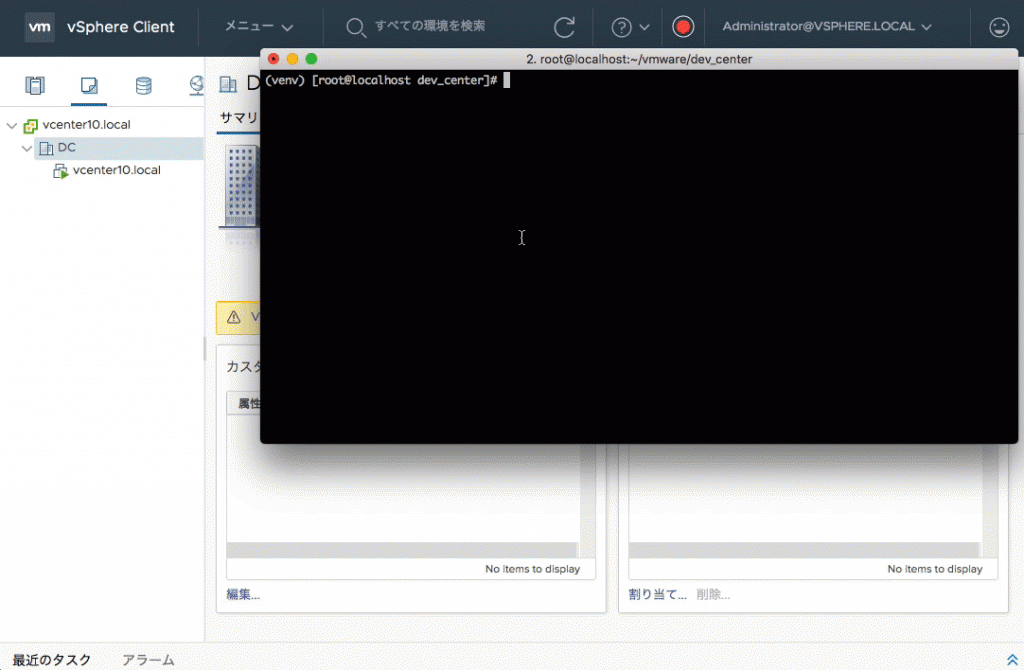The height and width of the screenshot is (670, 1024).
Task: Select the VMs and Templates inventory icon
Action: click(x=88, y=86)
